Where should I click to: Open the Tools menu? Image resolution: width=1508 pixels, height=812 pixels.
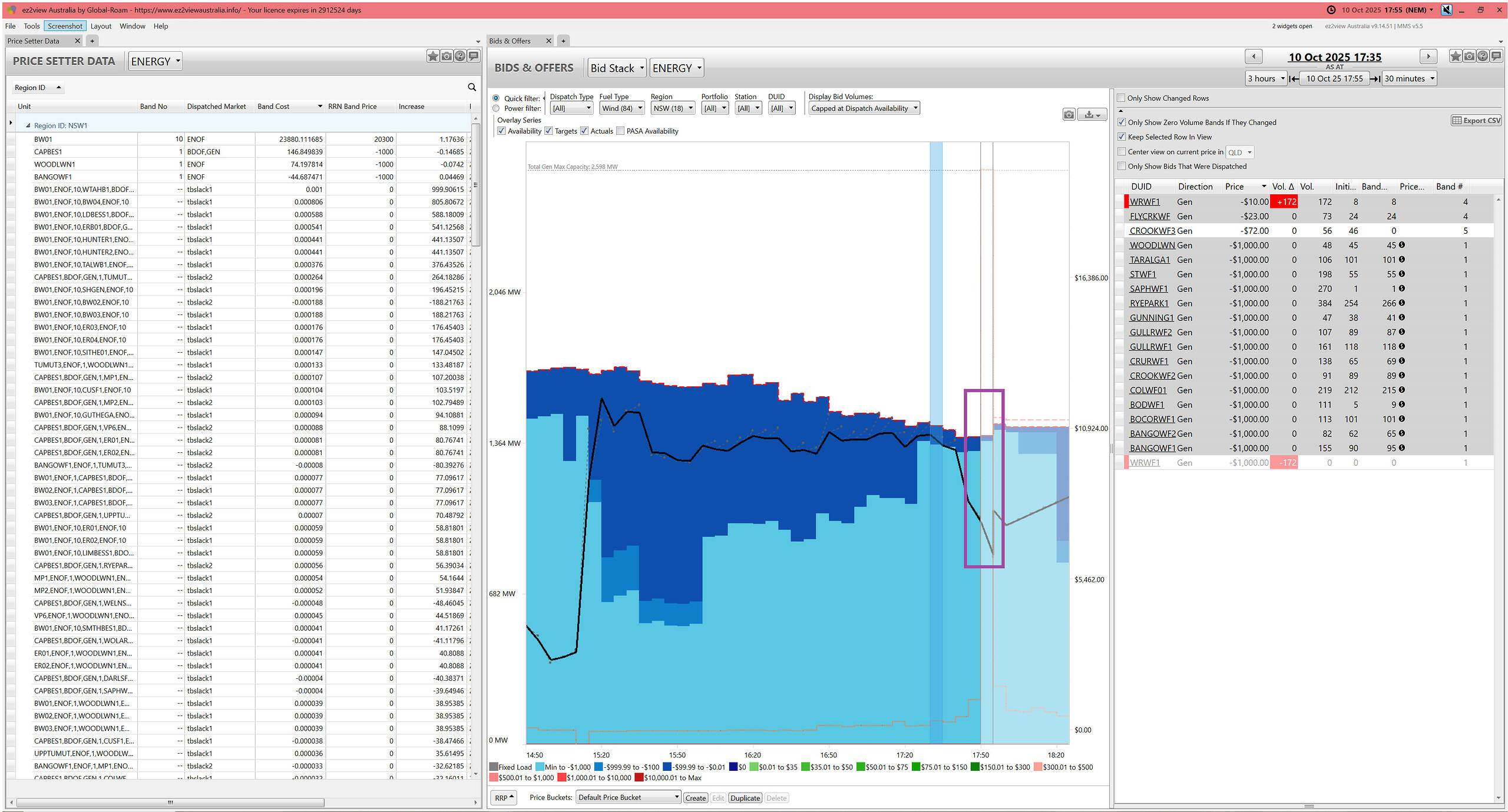pos(31,26)
